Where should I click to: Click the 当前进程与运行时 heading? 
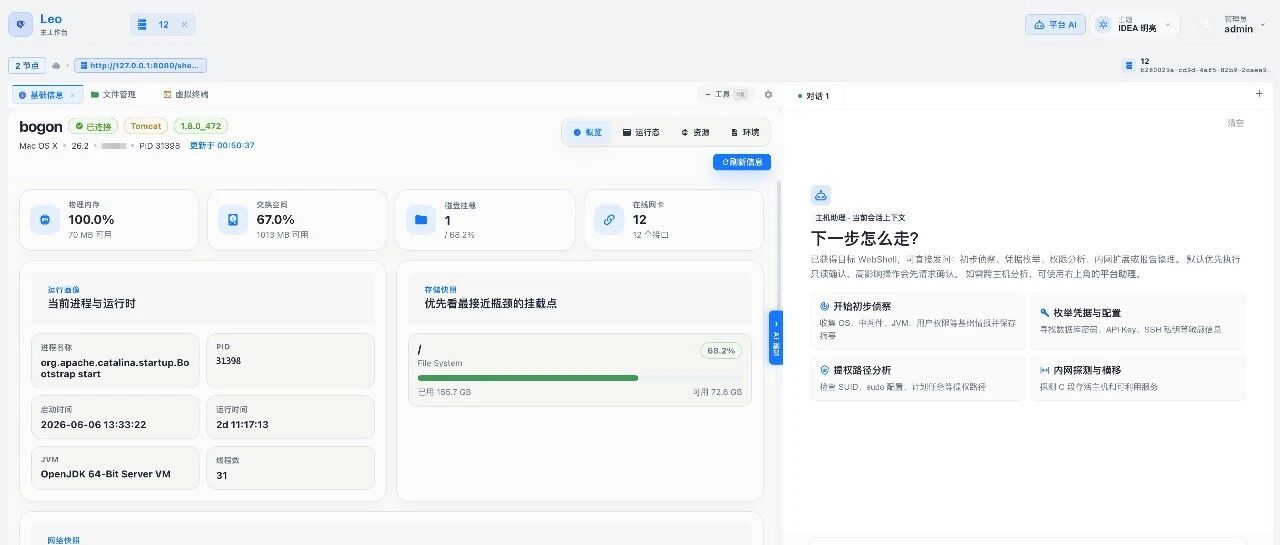92,303
